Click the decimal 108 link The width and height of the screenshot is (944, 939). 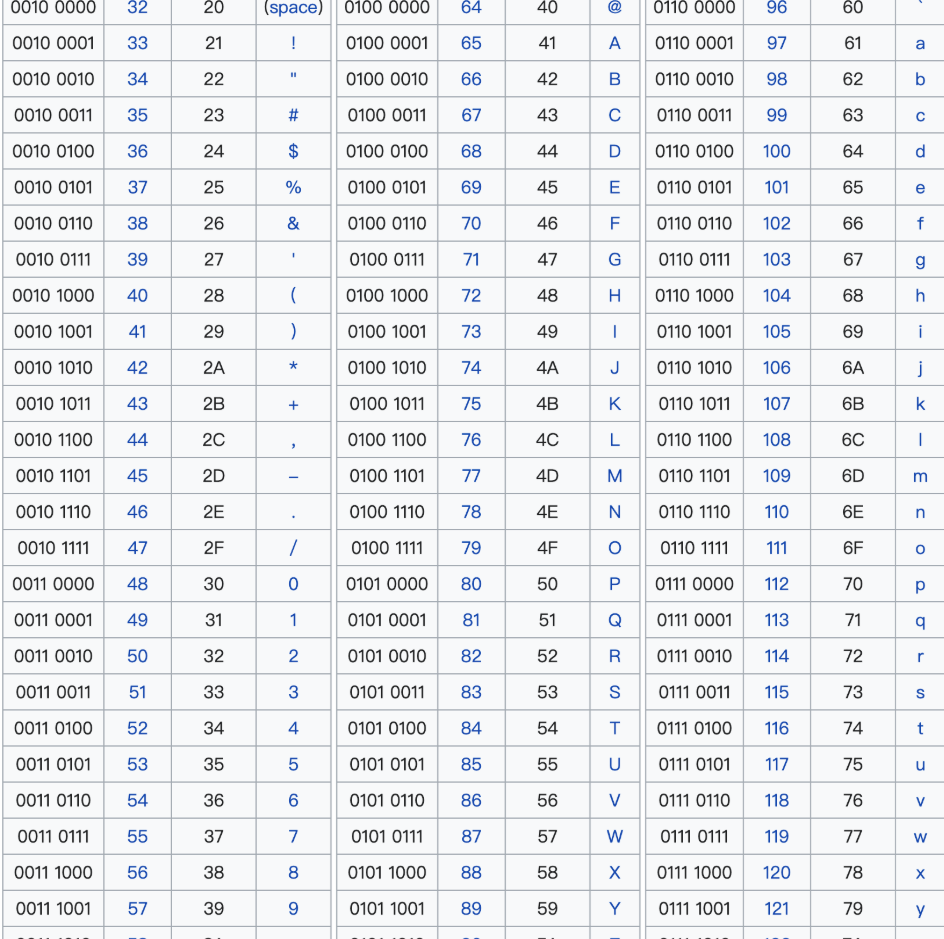click(777, 441)
